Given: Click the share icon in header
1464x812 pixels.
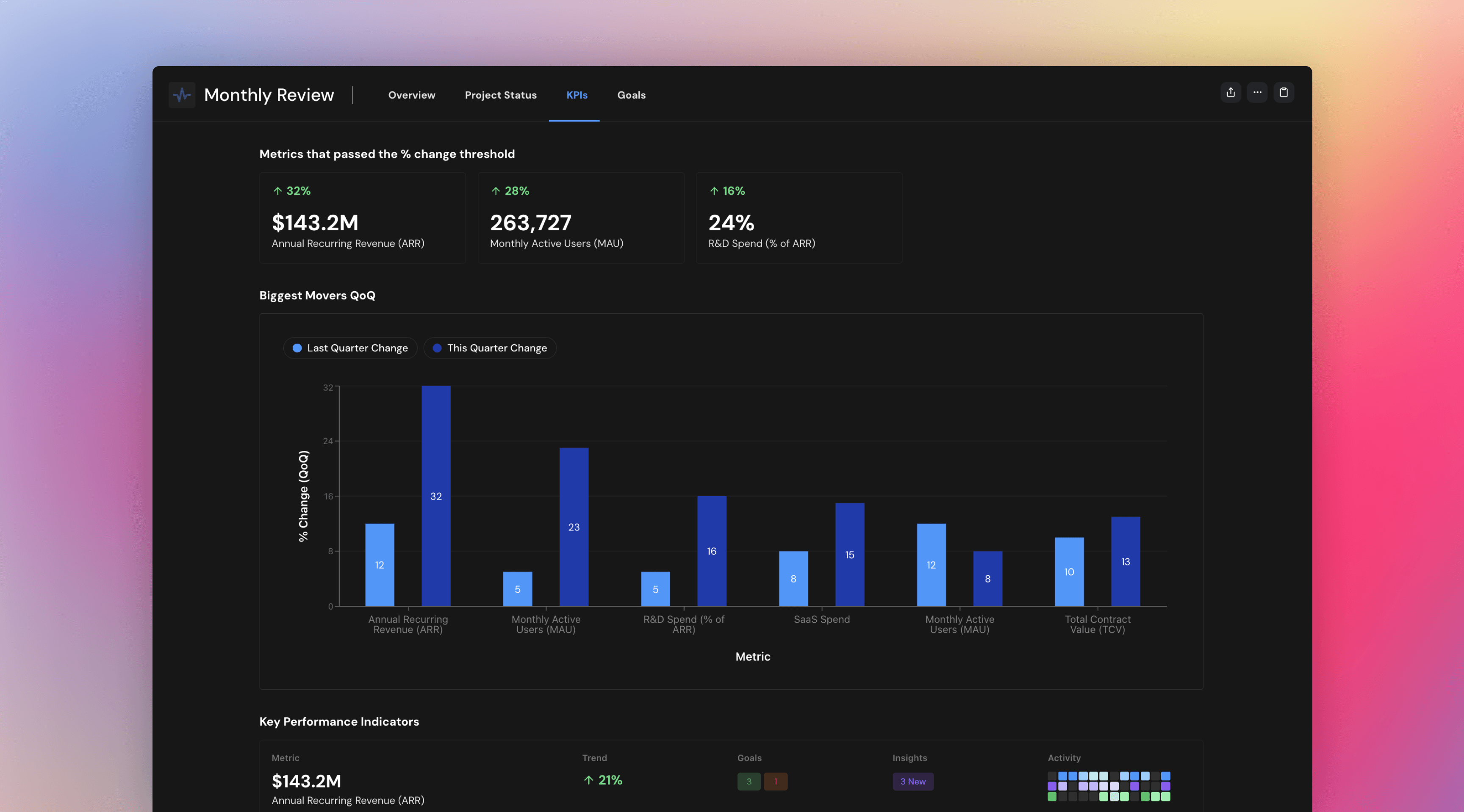Looking at the screenshot, I should click(1231, 93).
